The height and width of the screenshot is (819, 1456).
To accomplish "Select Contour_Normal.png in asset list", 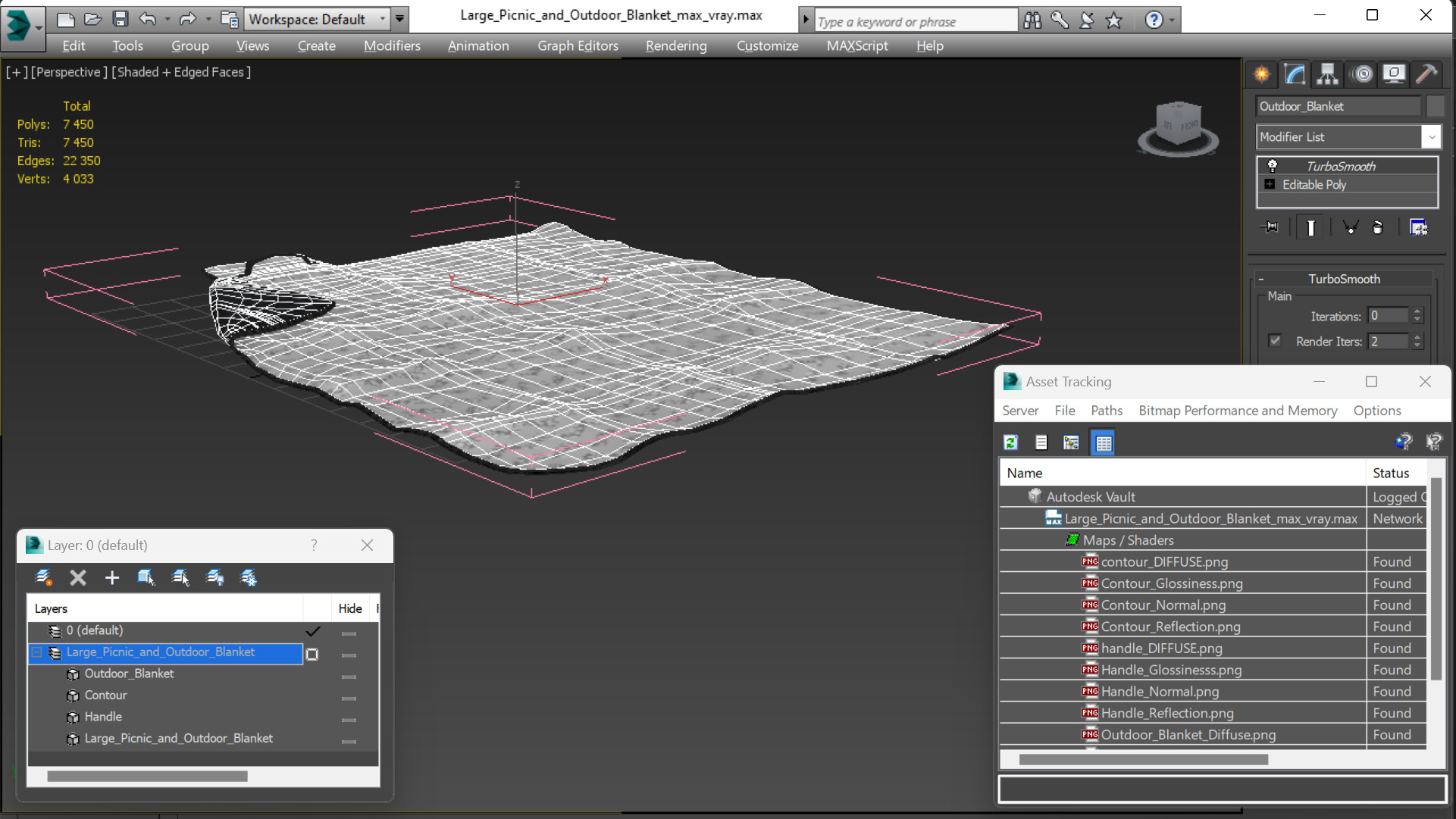I will (x=1163, y=605).
